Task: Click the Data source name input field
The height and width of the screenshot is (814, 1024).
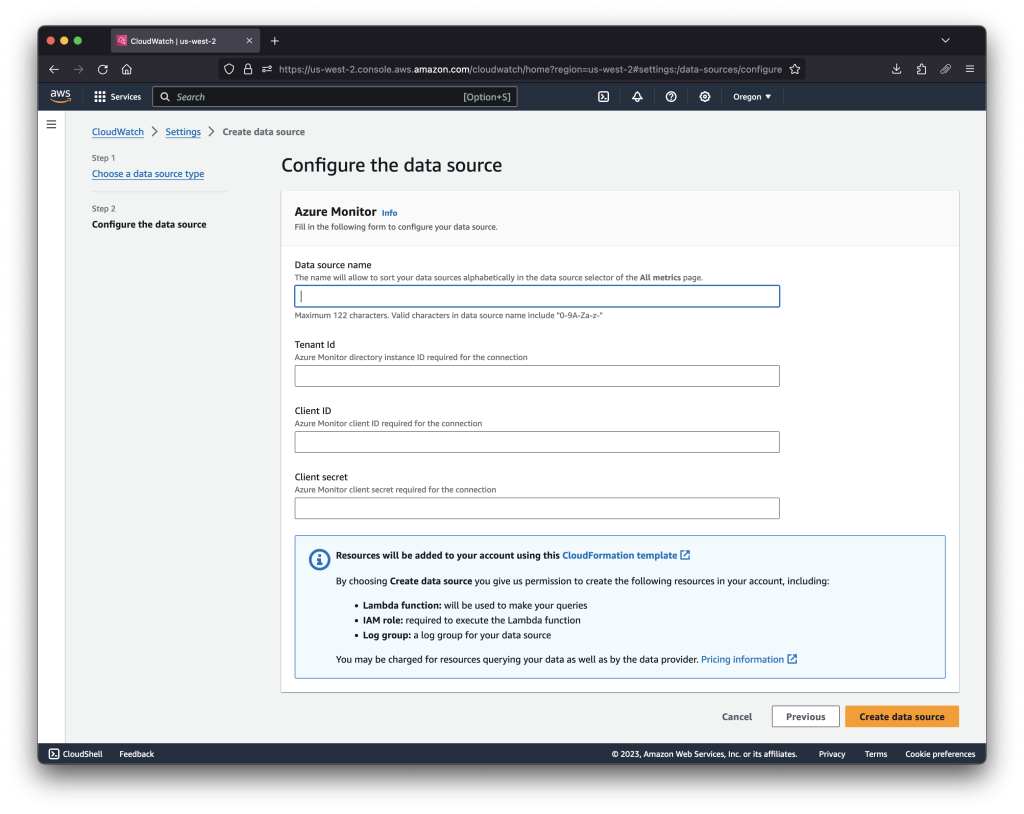Action: [x=537, y=296]
